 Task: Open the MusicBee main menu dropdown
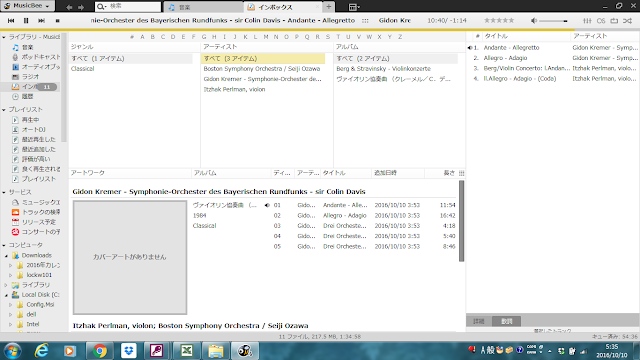pos(28,6)
